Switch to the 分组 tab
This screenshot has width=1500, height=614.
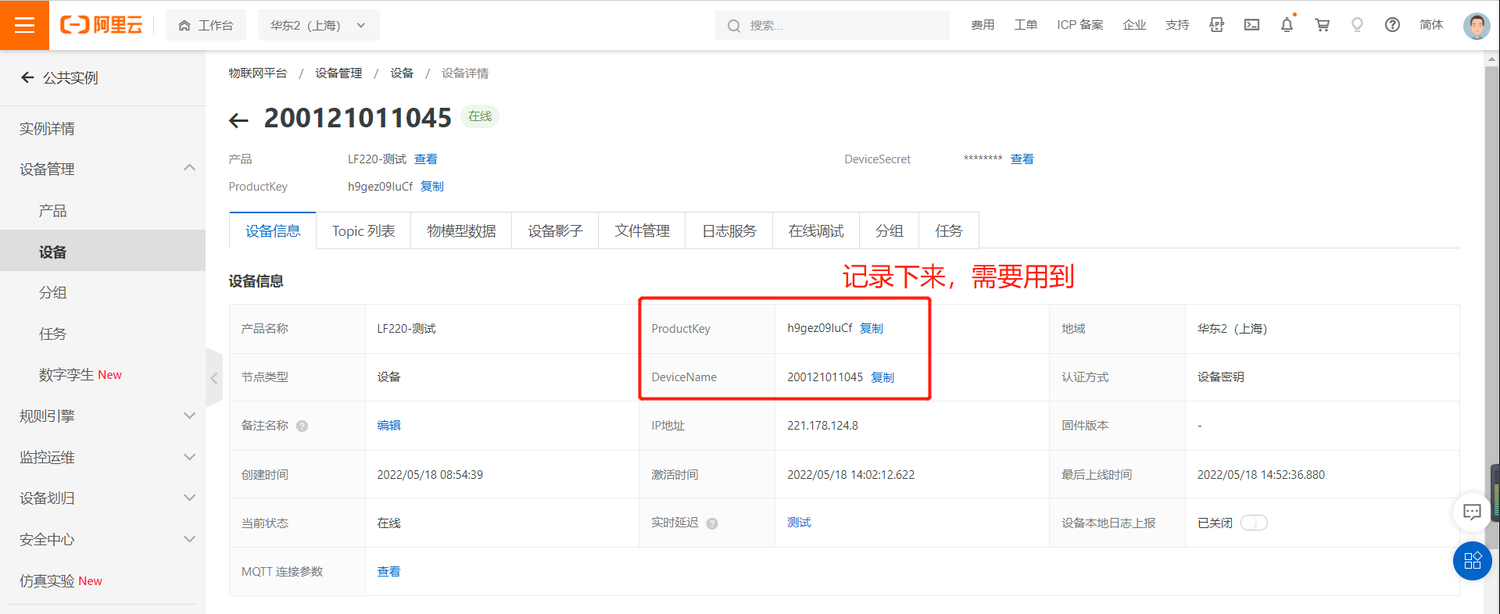(889, 231)
